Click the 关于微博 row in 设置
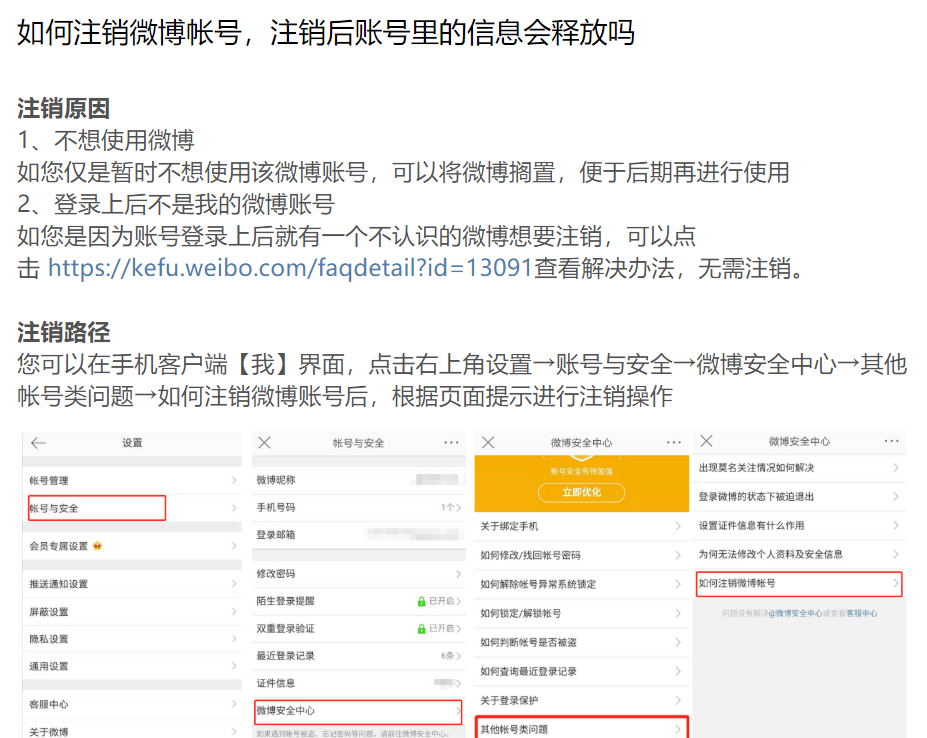927x738 pixels. pyautogui.click(x=132, y=730)
